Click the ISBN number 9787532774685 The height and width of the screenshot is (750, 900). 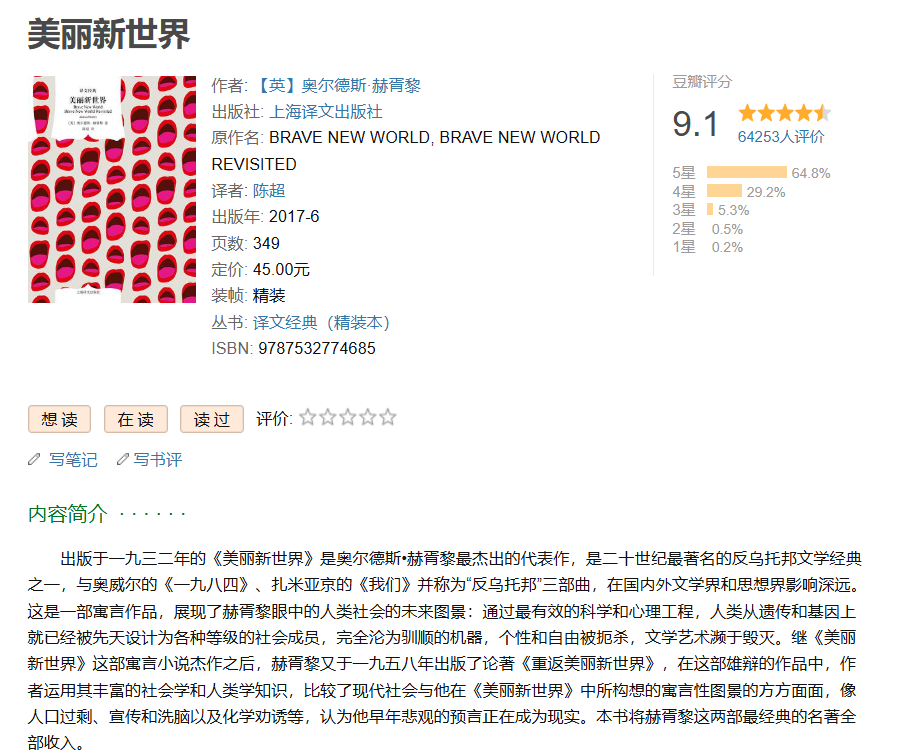coord(317,348)
